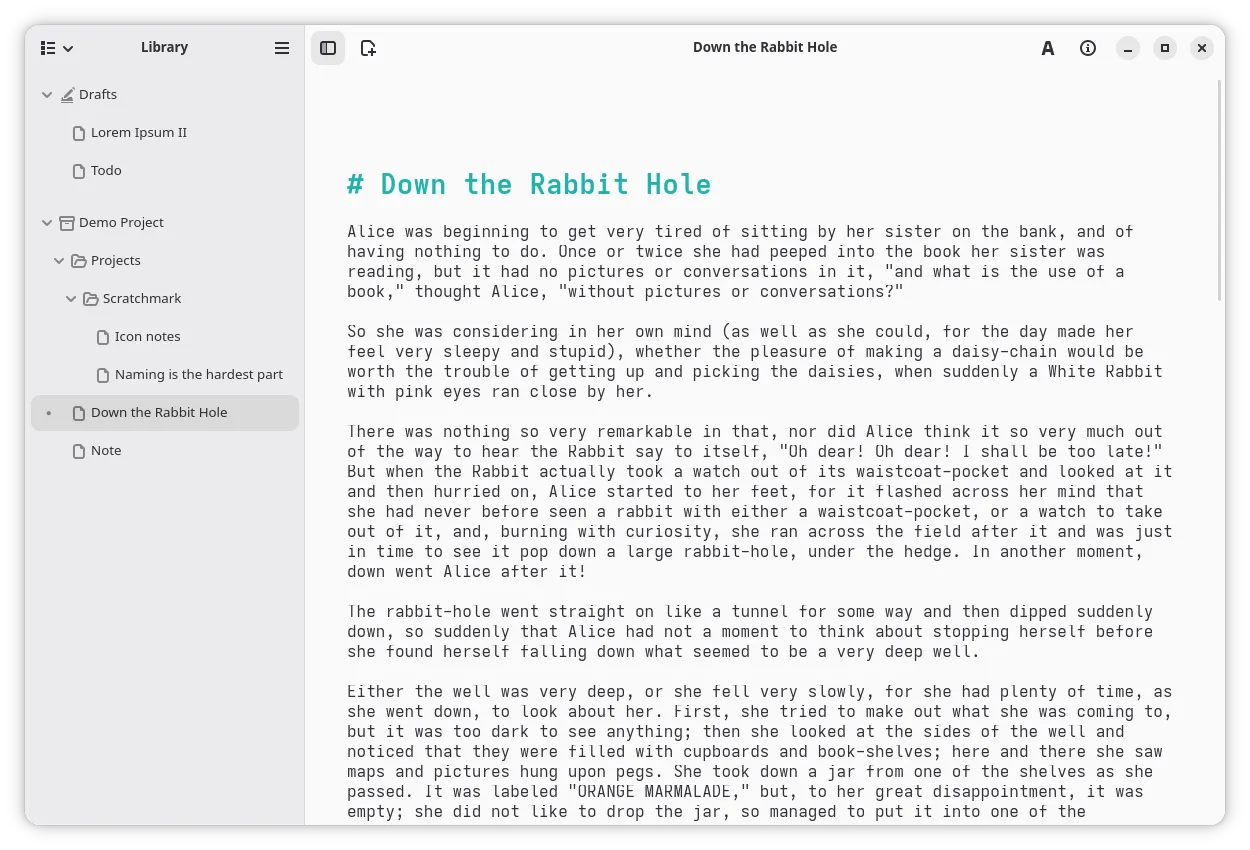Image resolution: width=1250 pixels, height=850 pixels.
Task: Click the Naming is the hardest part file icon
Action: coord(103,375)
